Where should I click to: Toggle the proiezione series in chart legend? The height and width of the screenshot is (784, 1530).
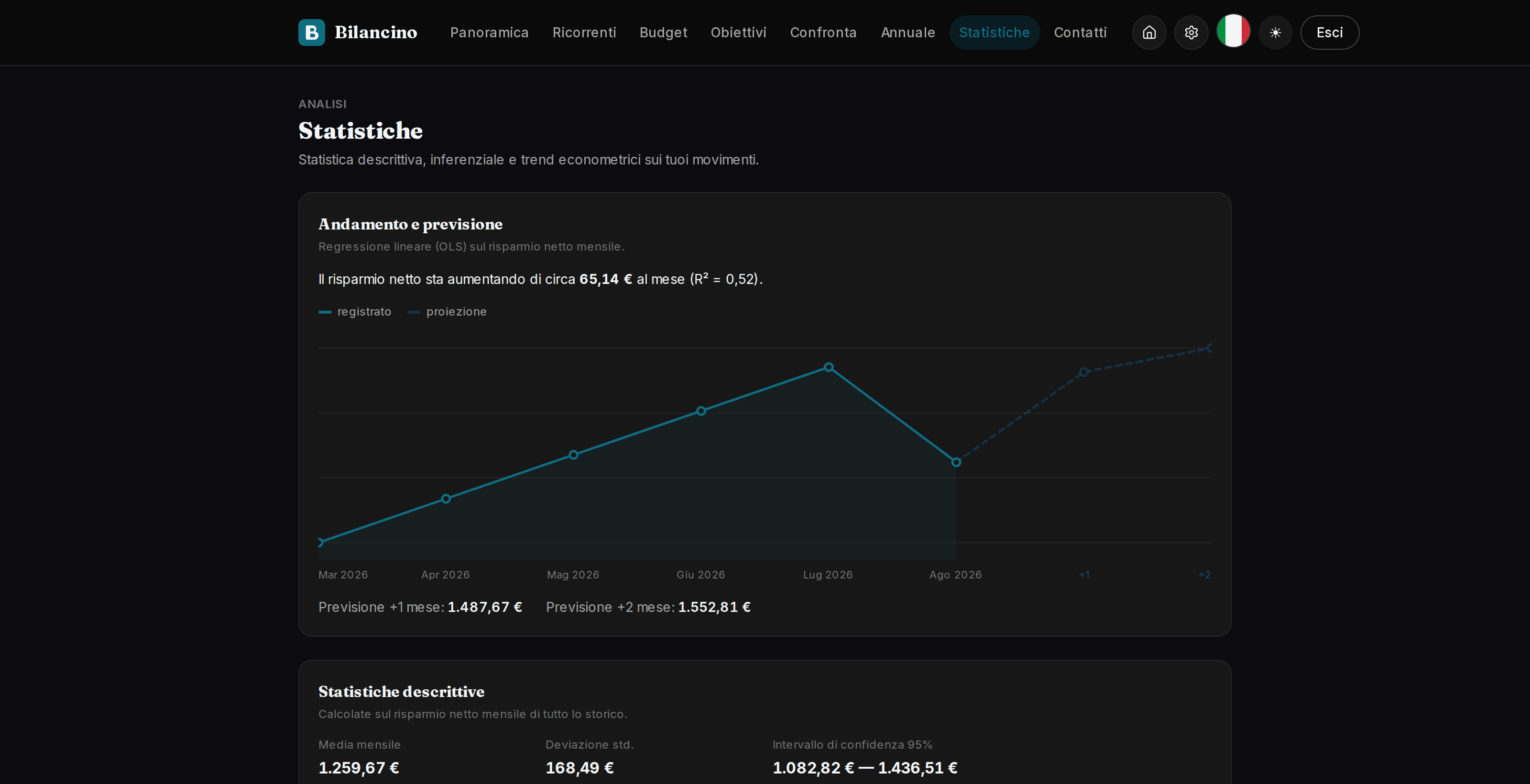[x=447, y=312]
